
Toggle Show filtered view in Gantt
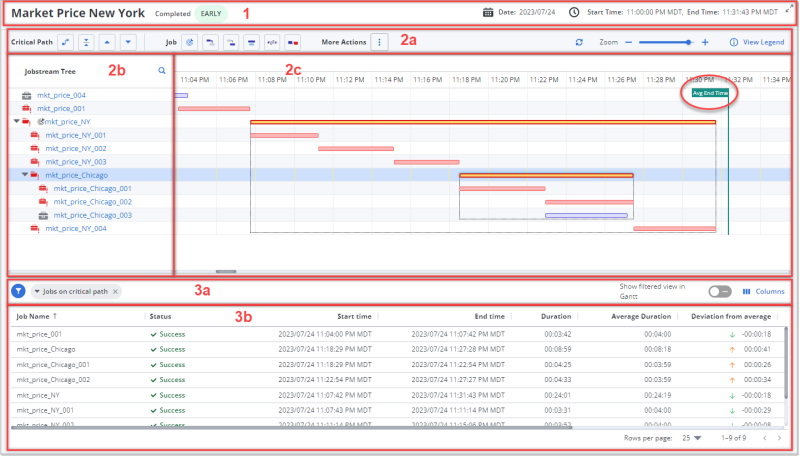[718, 291]
